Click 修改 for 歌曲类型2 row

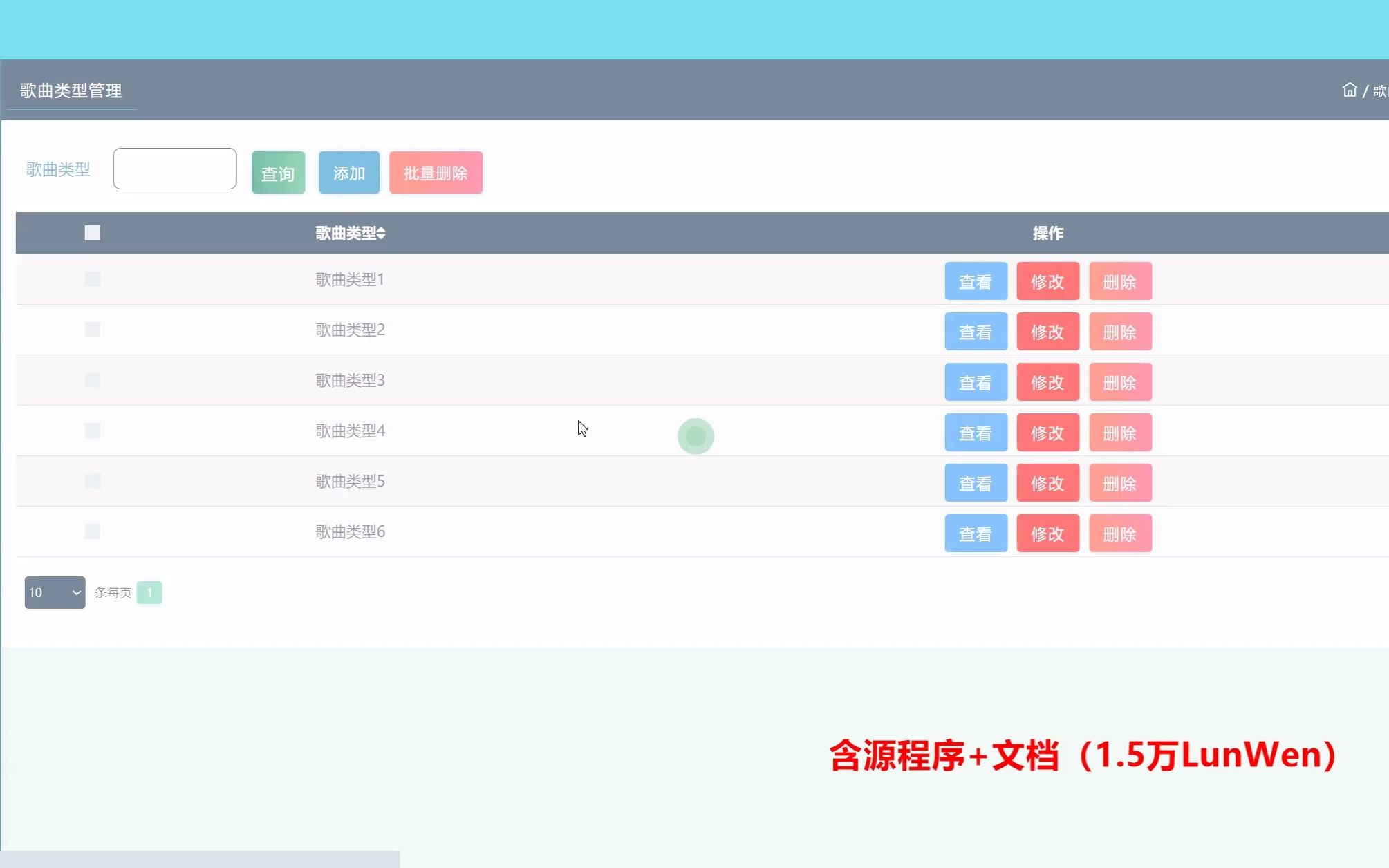tap(1047, 332)
